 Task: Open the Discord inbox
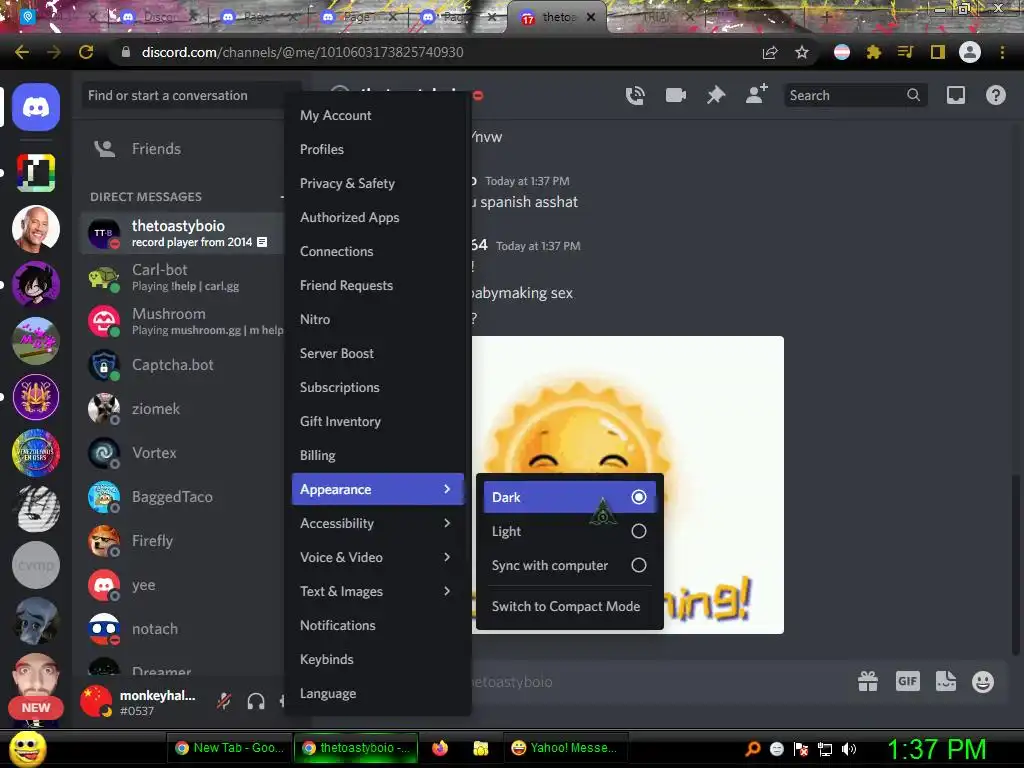(x=955, y=95)
